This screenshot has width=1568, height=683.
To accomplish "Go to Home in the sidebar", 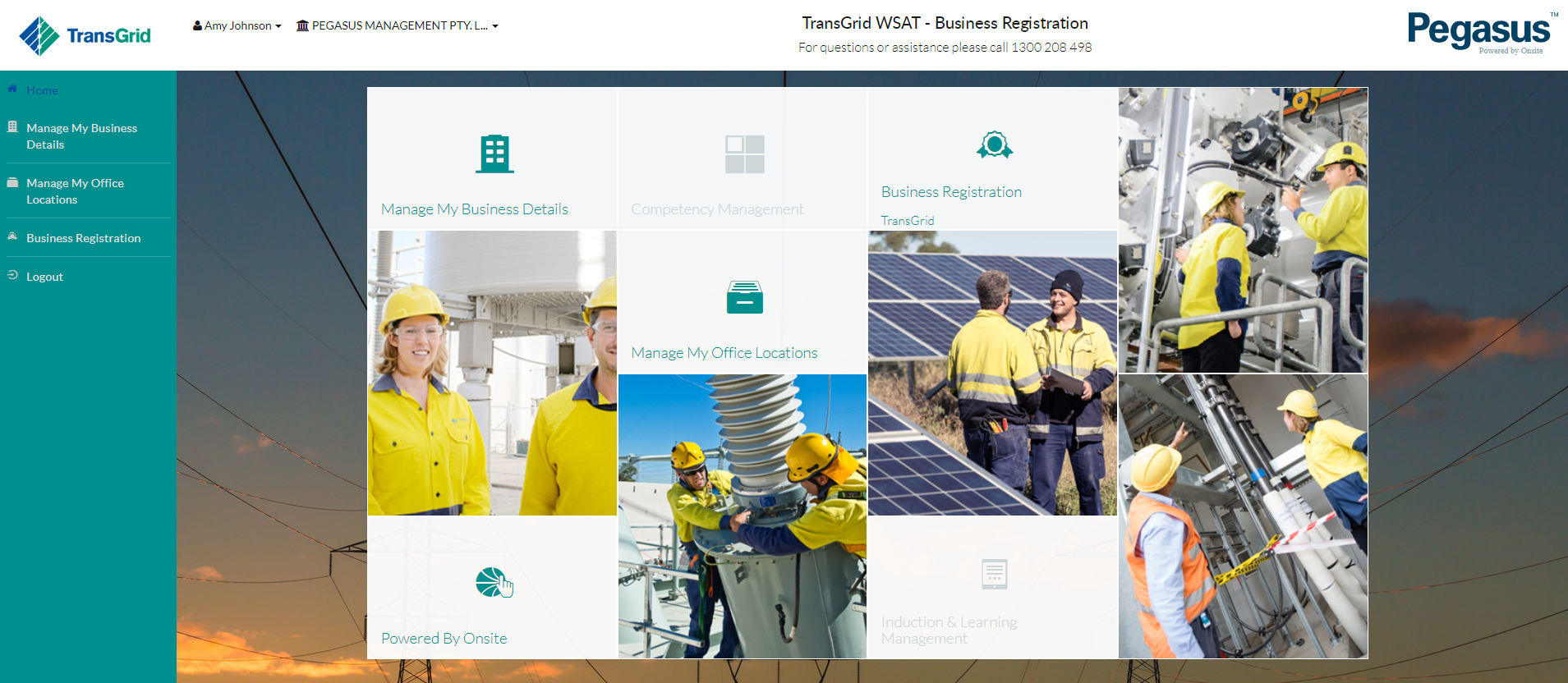I will tap(42, 90).
